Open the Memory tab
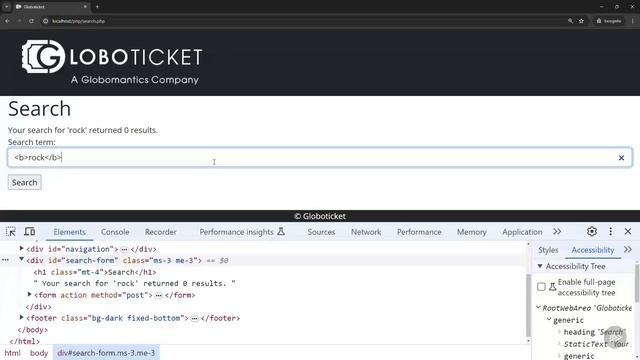 (471, 232)
